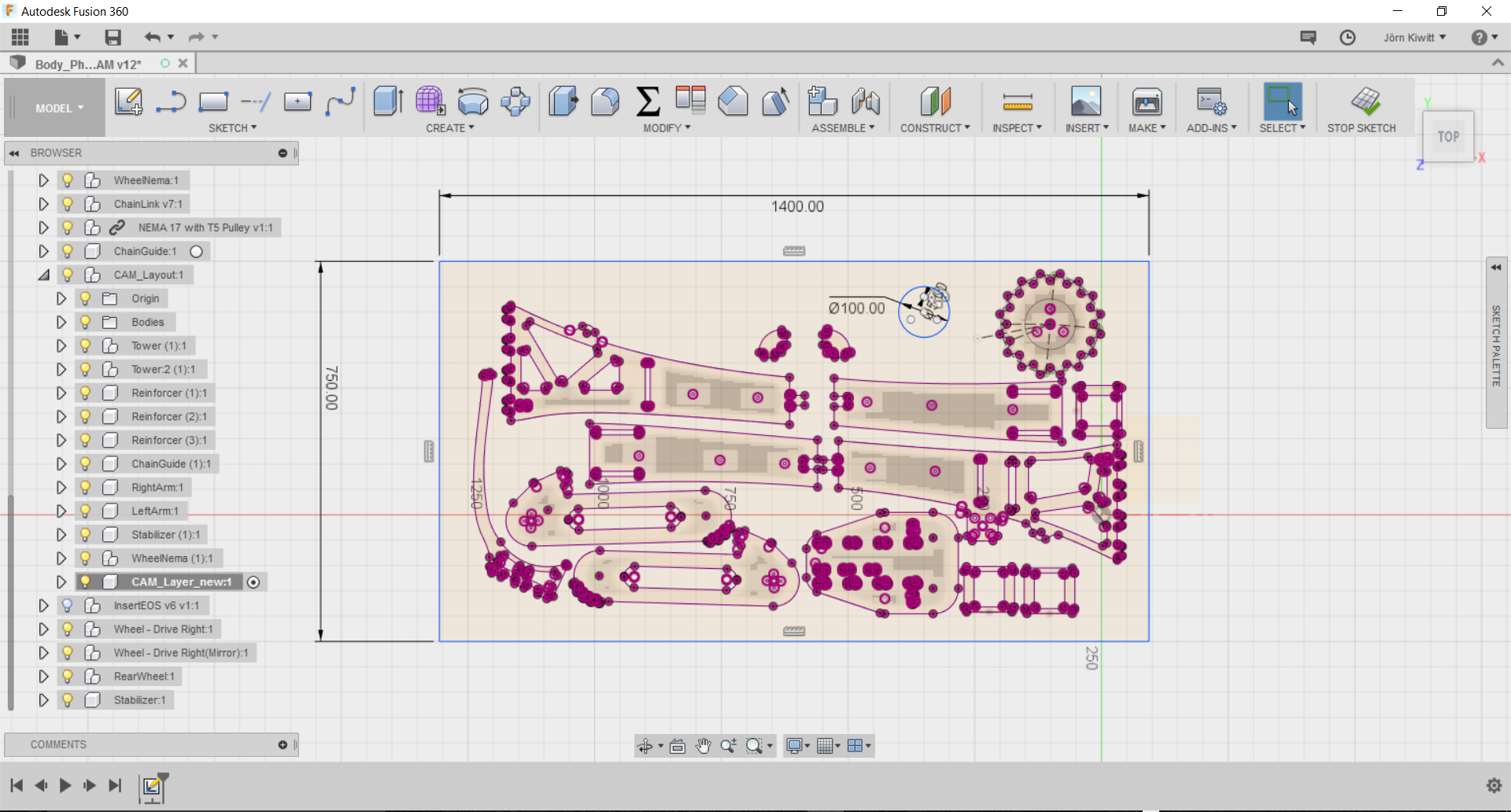Image resolution: width=1511 pixels, height=812 pixels.
Task: Open the CONSTRUCT menu
Action: click(934, 128)
